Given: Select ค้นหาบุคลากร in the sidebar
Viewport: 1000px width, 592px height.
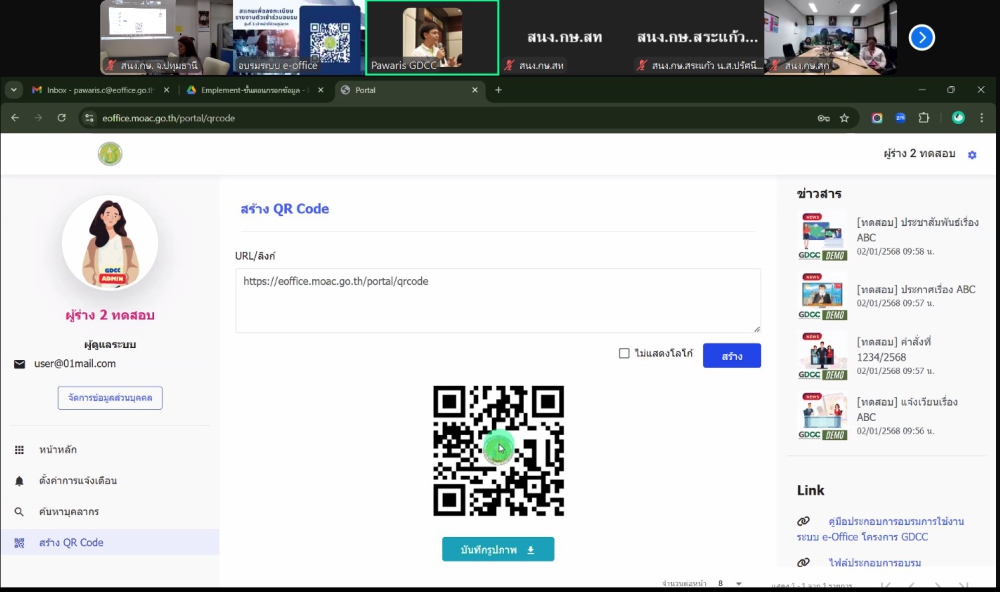Looking at the screenshot, I should [69, 512].
